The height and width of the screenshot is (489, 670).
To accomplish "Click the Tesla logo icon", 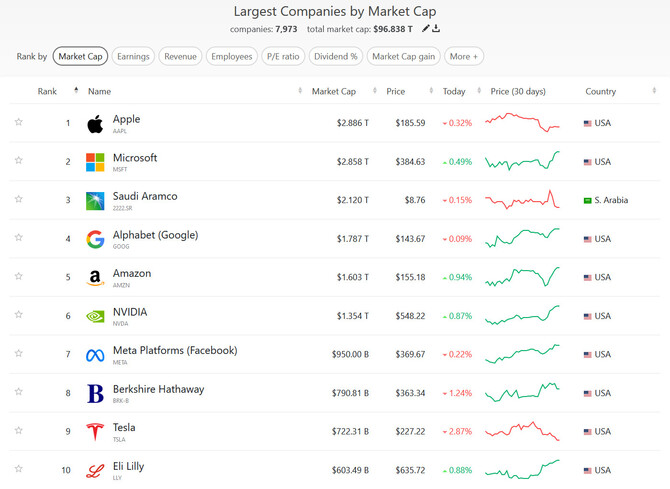I will pyautogui.click(x=95, y=432).
